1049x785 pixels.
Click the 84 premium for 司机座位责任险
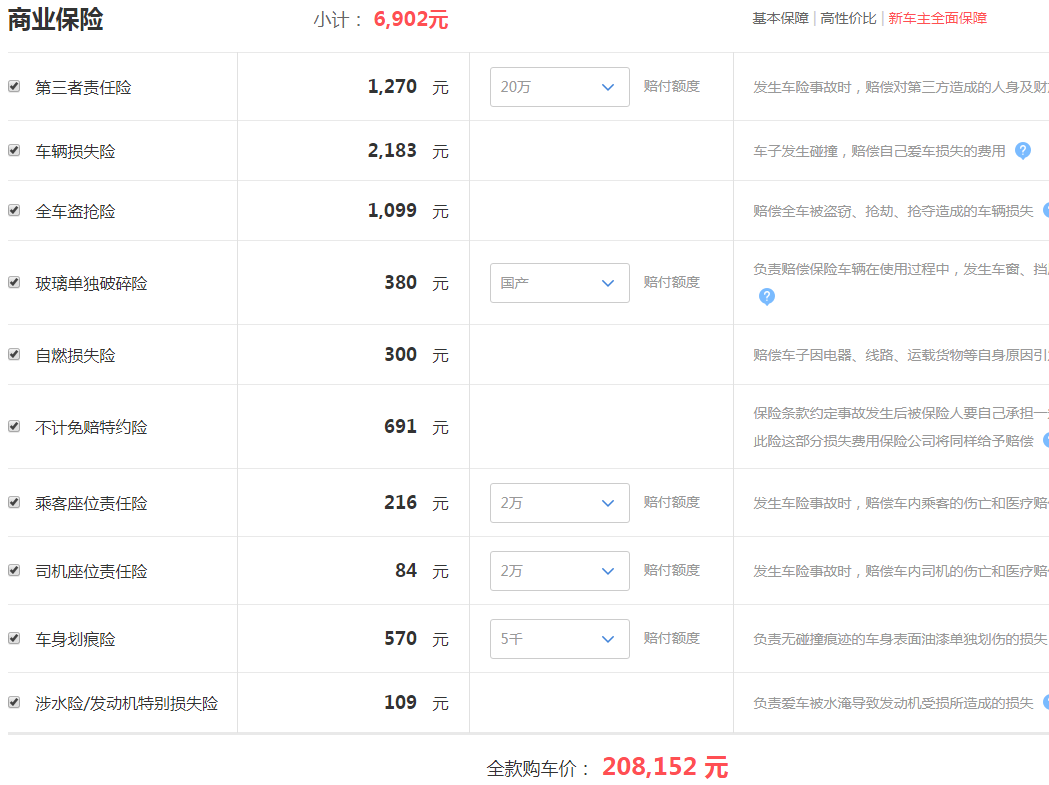click(x=406, y=571)
